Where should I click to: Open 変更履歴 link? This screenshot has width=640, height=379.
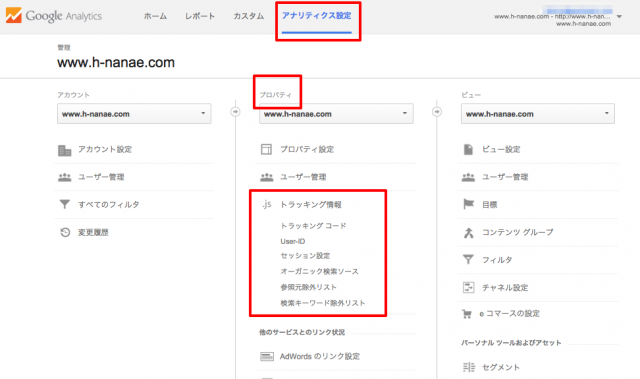[x=93, y=232]
